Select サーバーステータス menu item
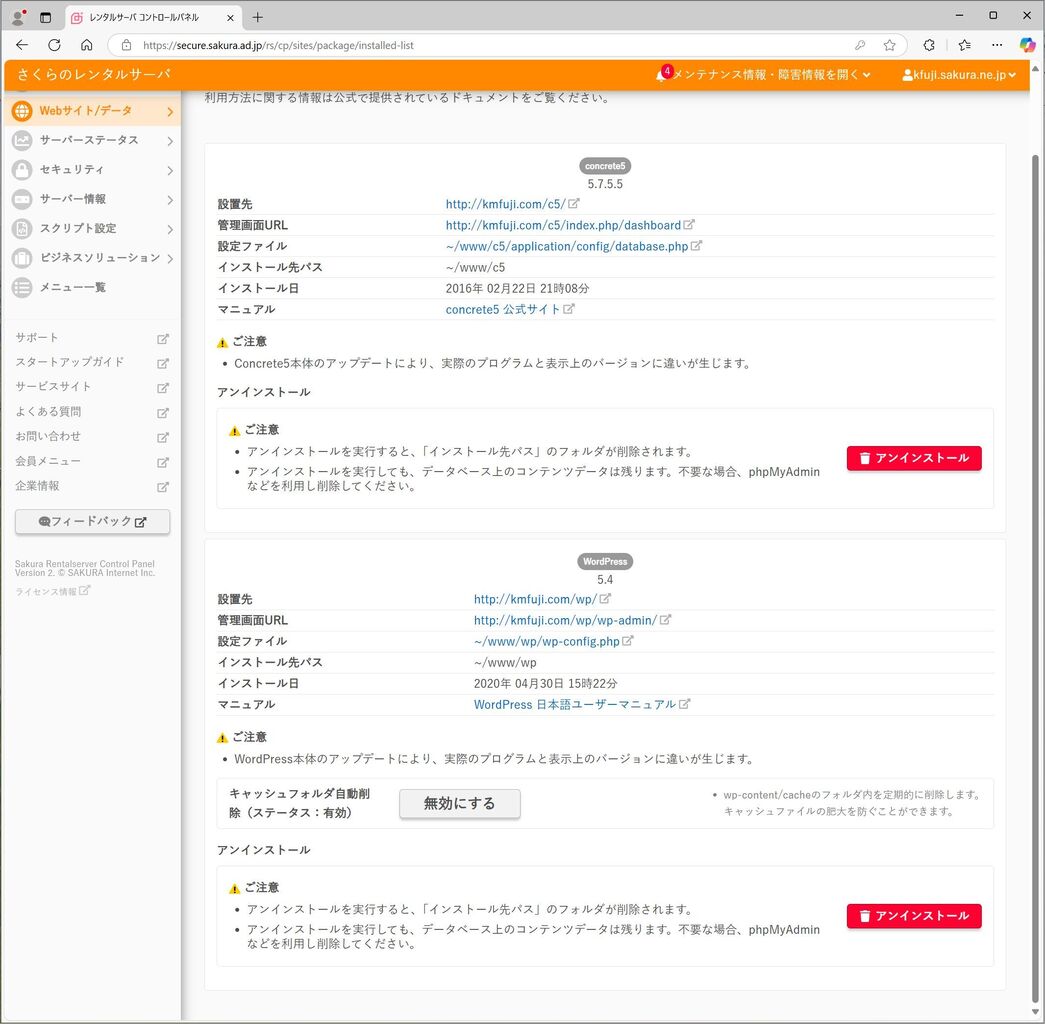 click(x=93, y=140)
